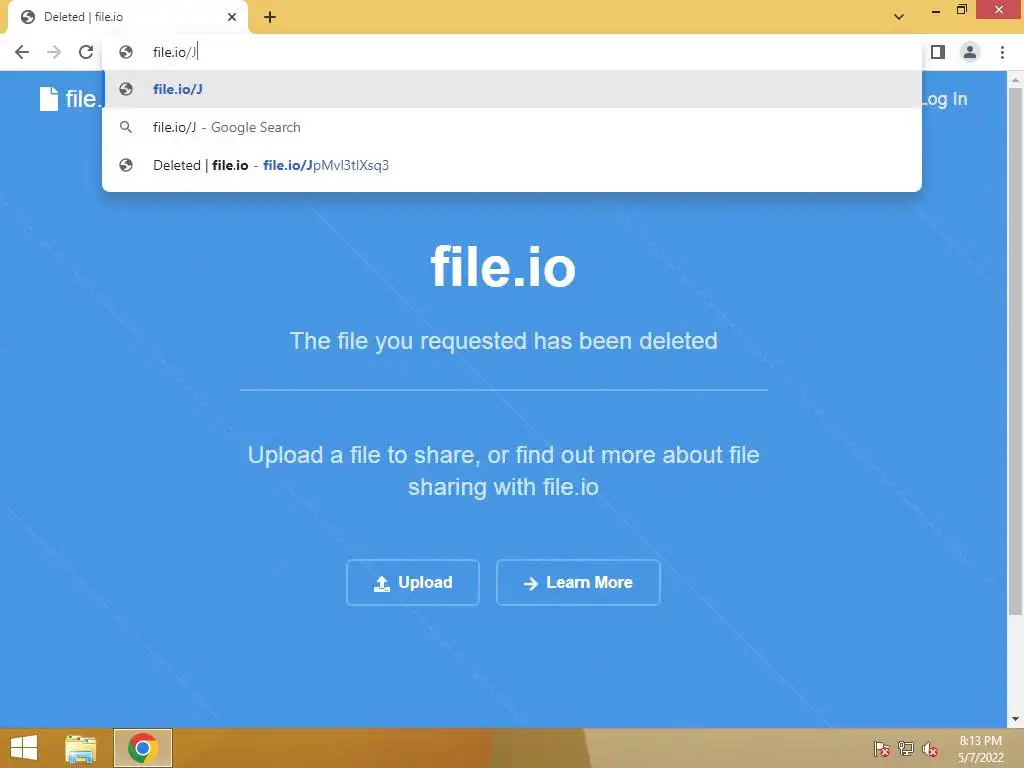Toggle the Chrome side panel icon

point(938,52)
